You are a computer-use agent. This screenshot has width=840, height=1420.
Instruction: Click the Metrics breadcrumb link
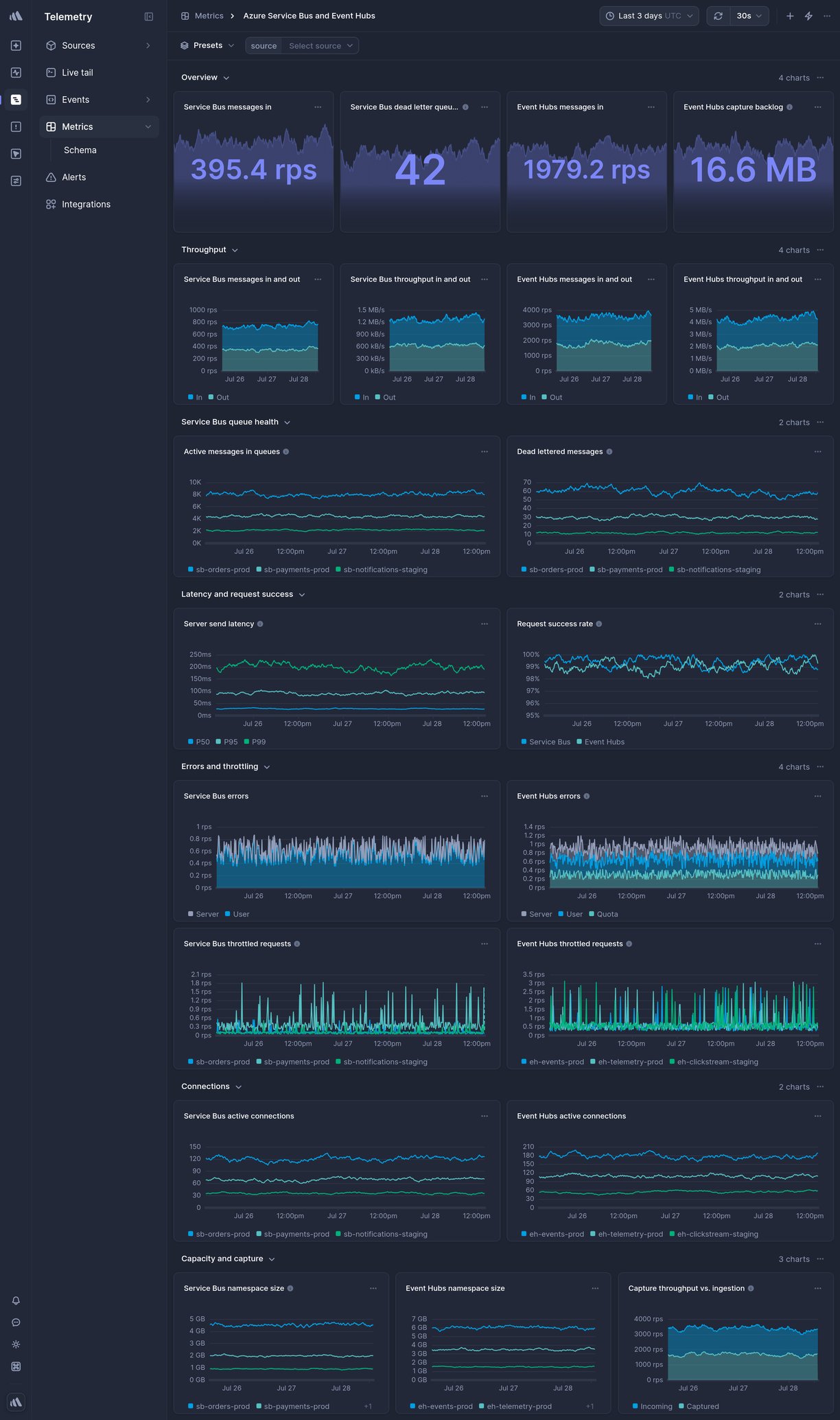click(209, 16)
